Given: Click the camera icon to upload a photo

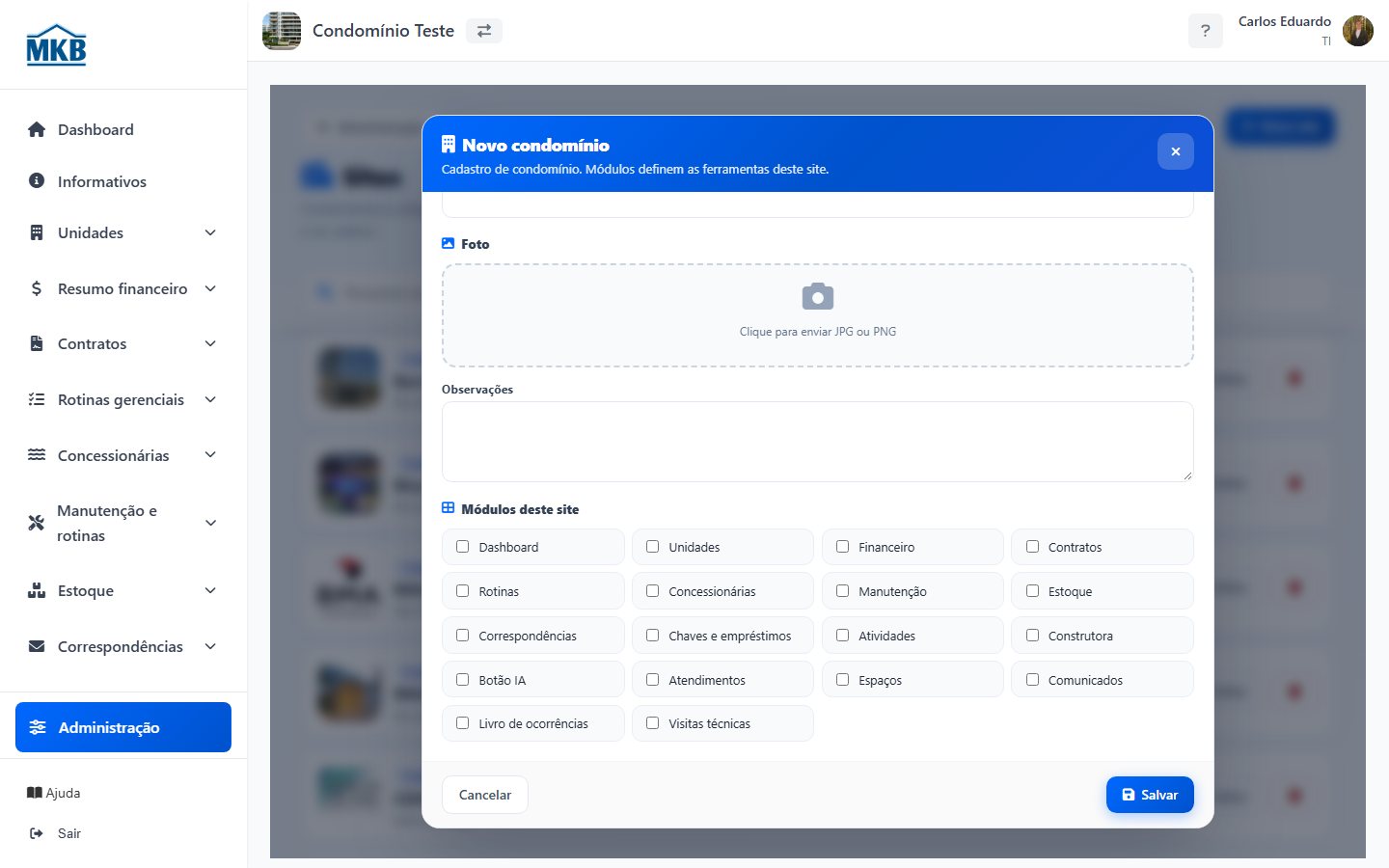Looking at the screenshot, I should click(x=818, y=296).
